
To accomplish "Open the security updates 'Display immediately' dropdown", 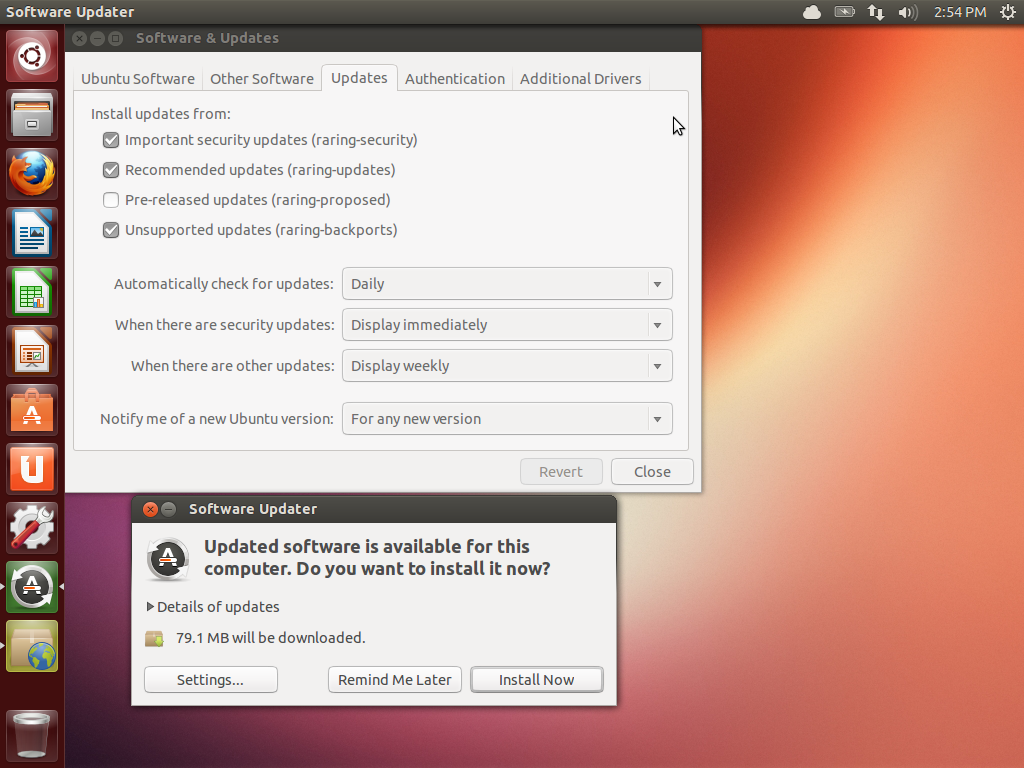I will [507, 325].
